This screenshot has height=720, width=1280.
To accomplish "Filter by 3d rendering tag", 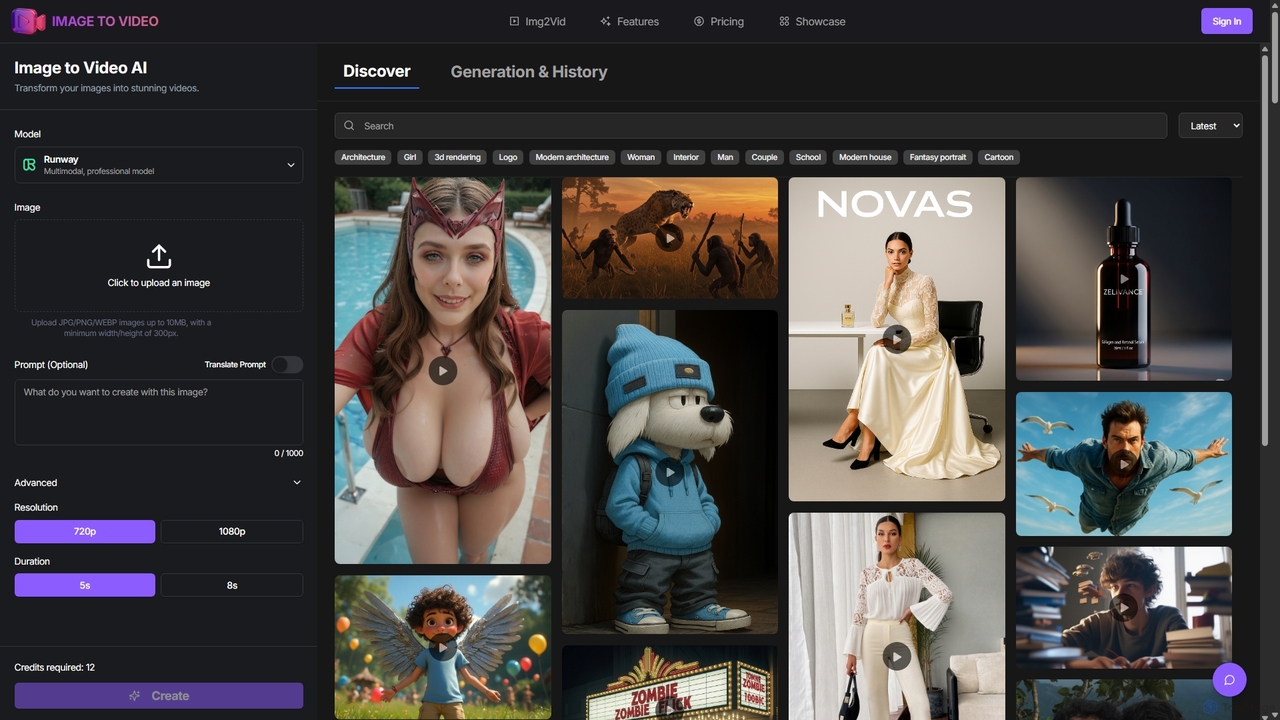I will [x=458, y=157].
